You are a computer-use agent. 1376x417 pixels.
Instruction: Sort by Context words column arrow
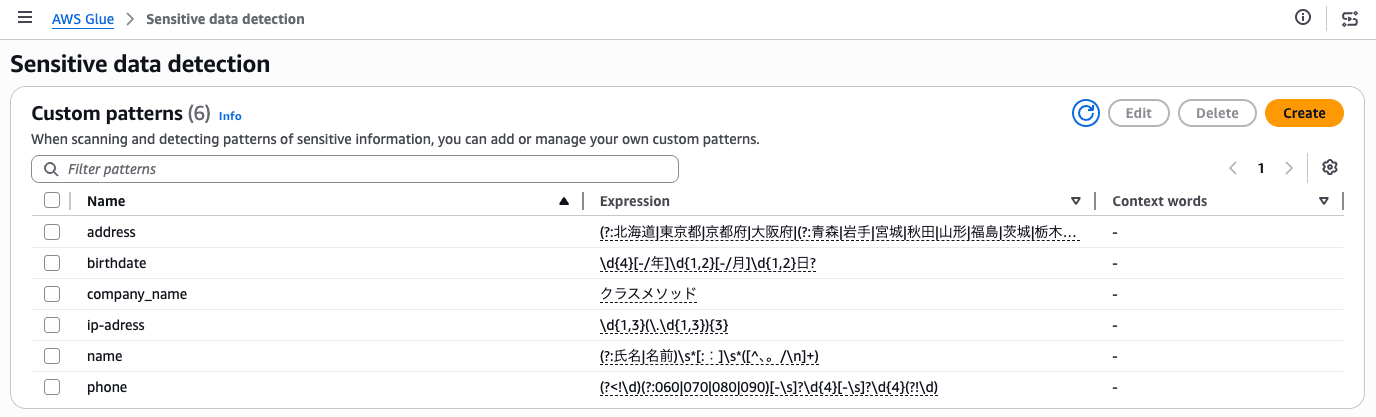tap(1324, 201)
